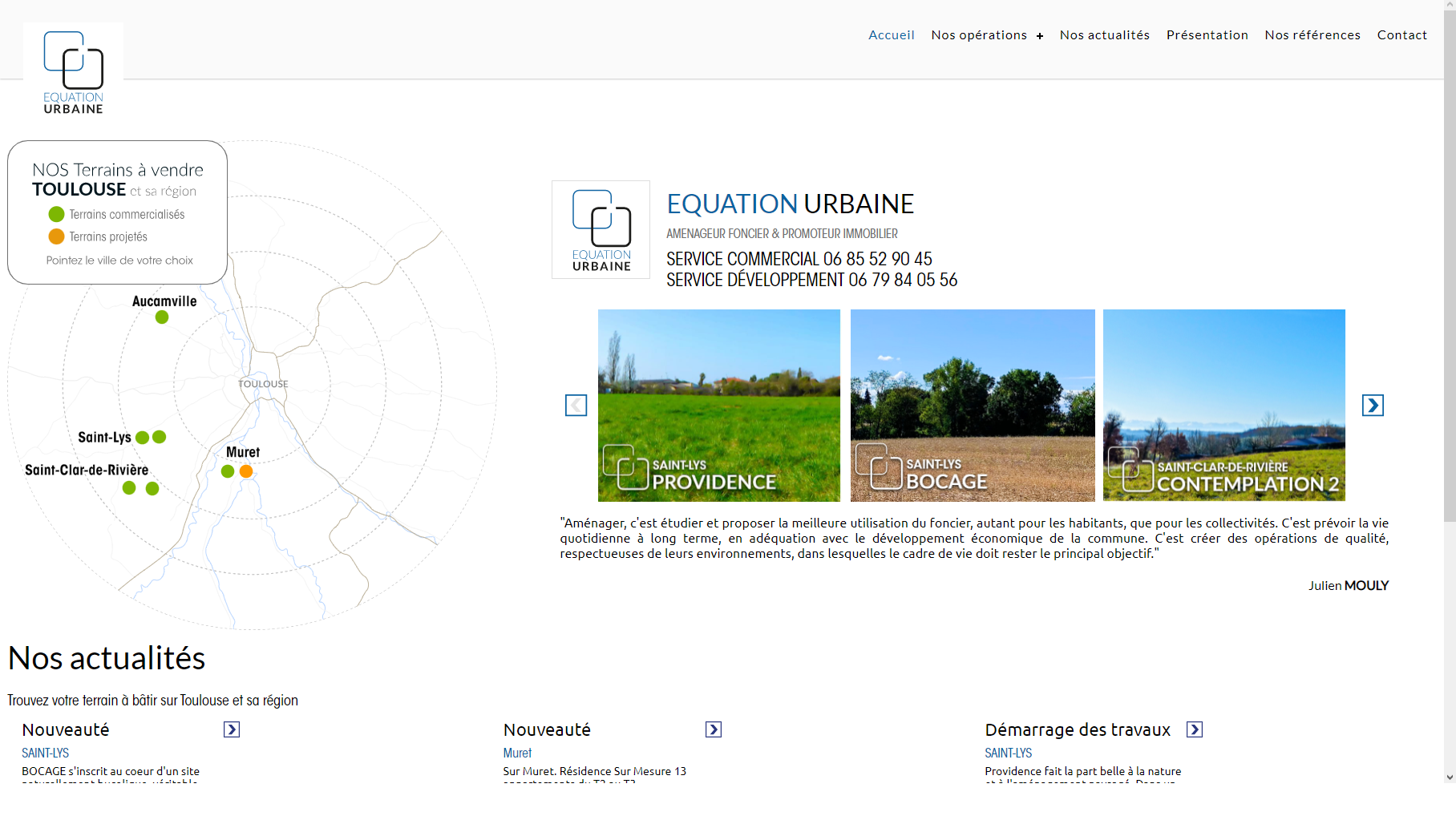Viewport: 1456px width, 816px height.
Task: Click the Equation Urbaine logo in the header
Action: click(72, 69)
